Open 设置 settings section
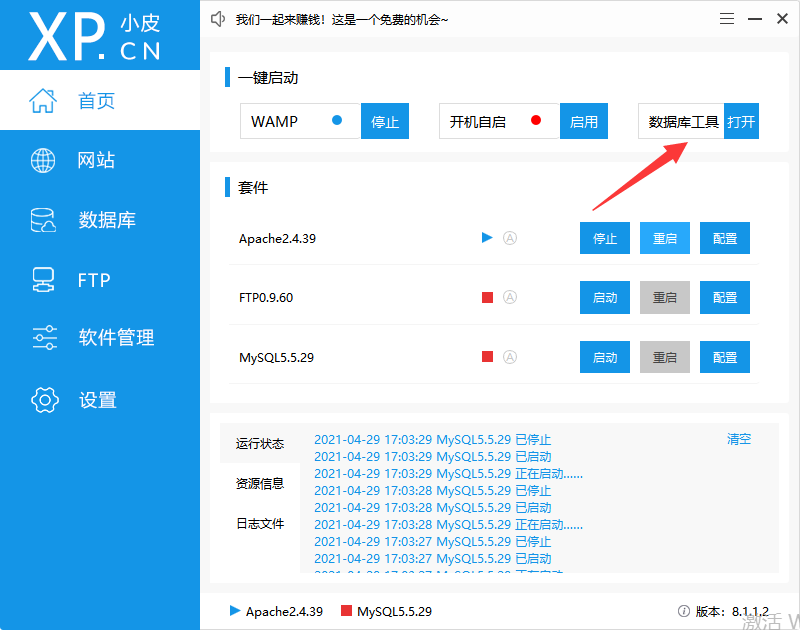 tap(100, 400)
